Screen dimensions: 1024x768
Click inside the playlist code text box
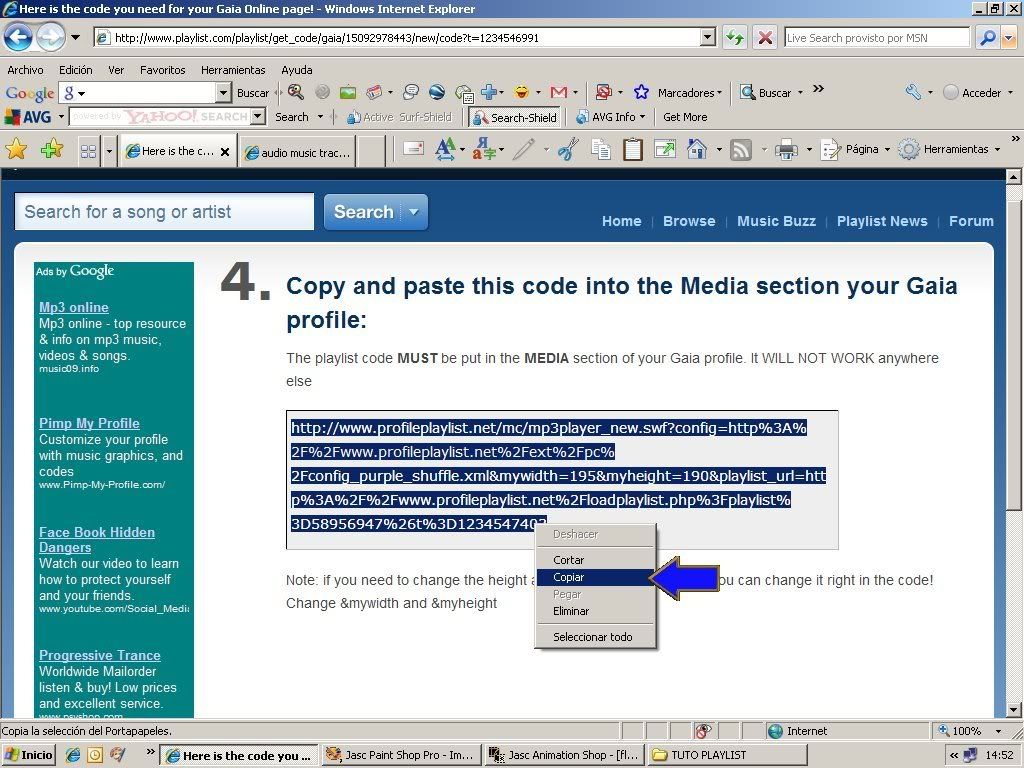coord(562,480)
